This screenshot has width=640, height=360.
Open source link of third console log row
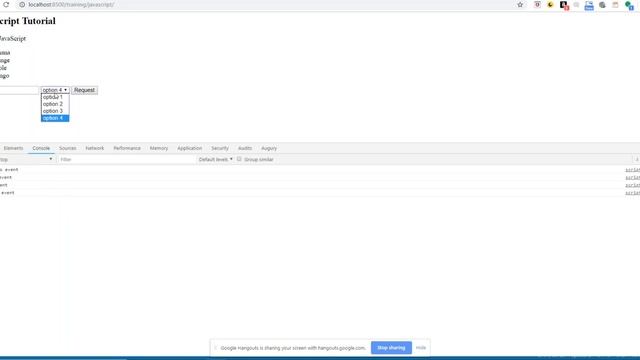click(x=633, y=185)
